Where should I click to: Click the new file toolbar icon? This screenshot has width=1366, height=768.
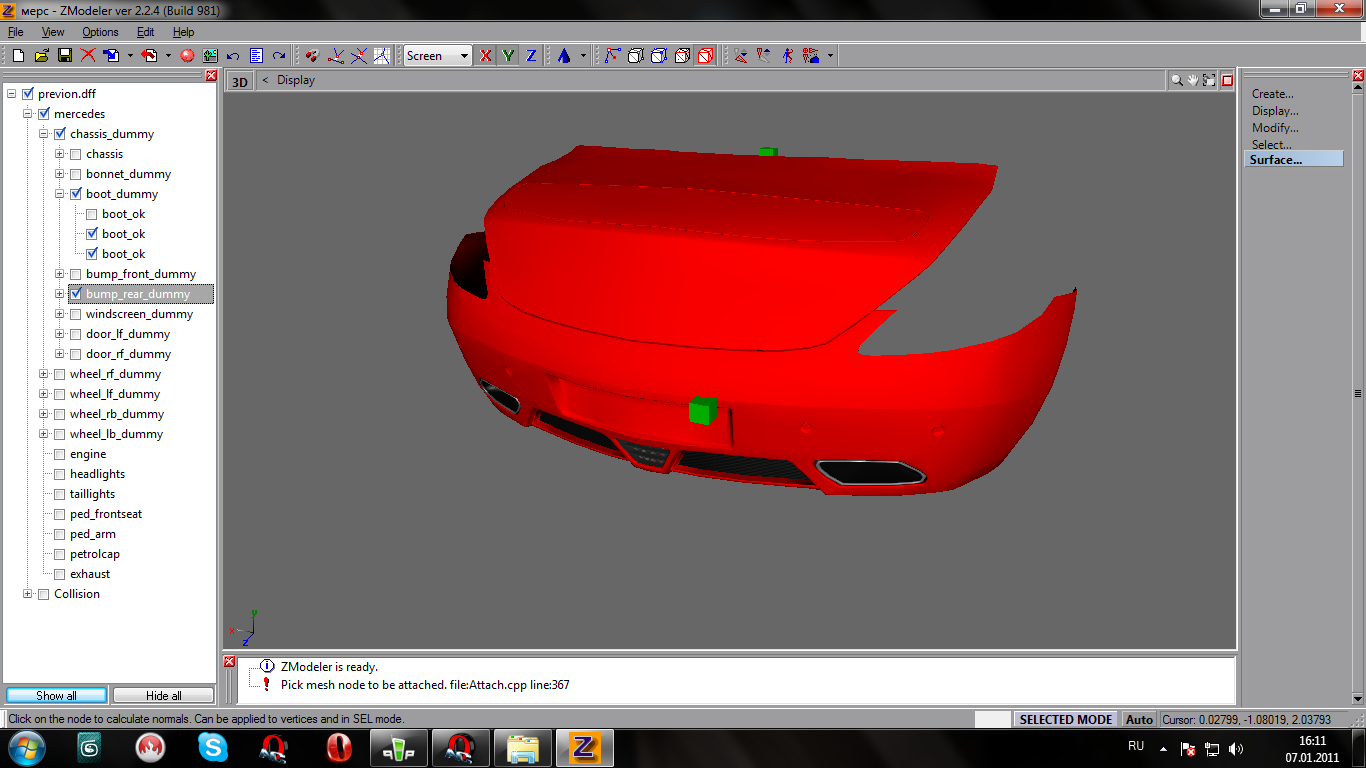(x=18, y=56)
